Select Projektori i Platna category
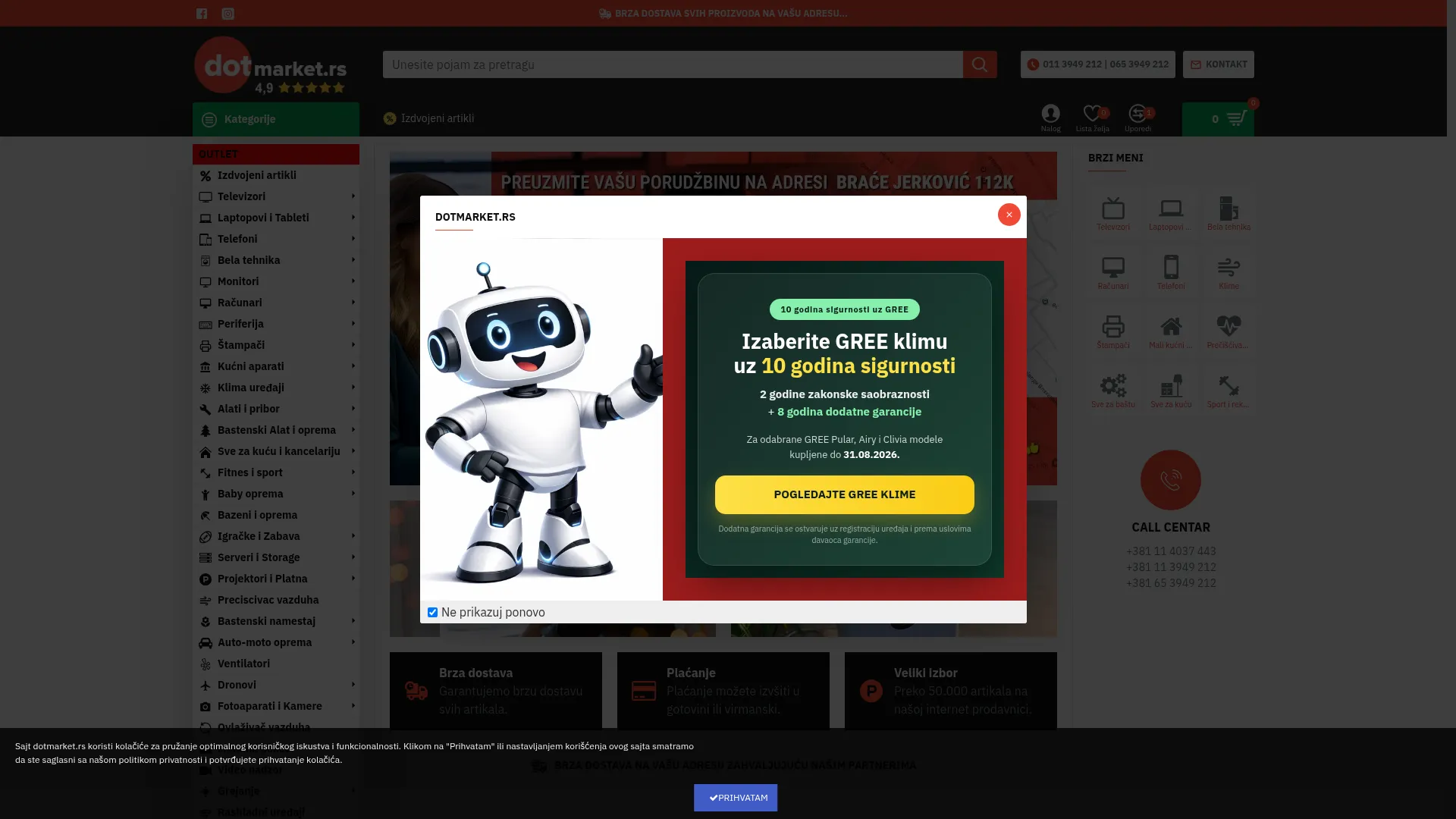Screen dimensions: 1456x819 click(x=276, y=579)
